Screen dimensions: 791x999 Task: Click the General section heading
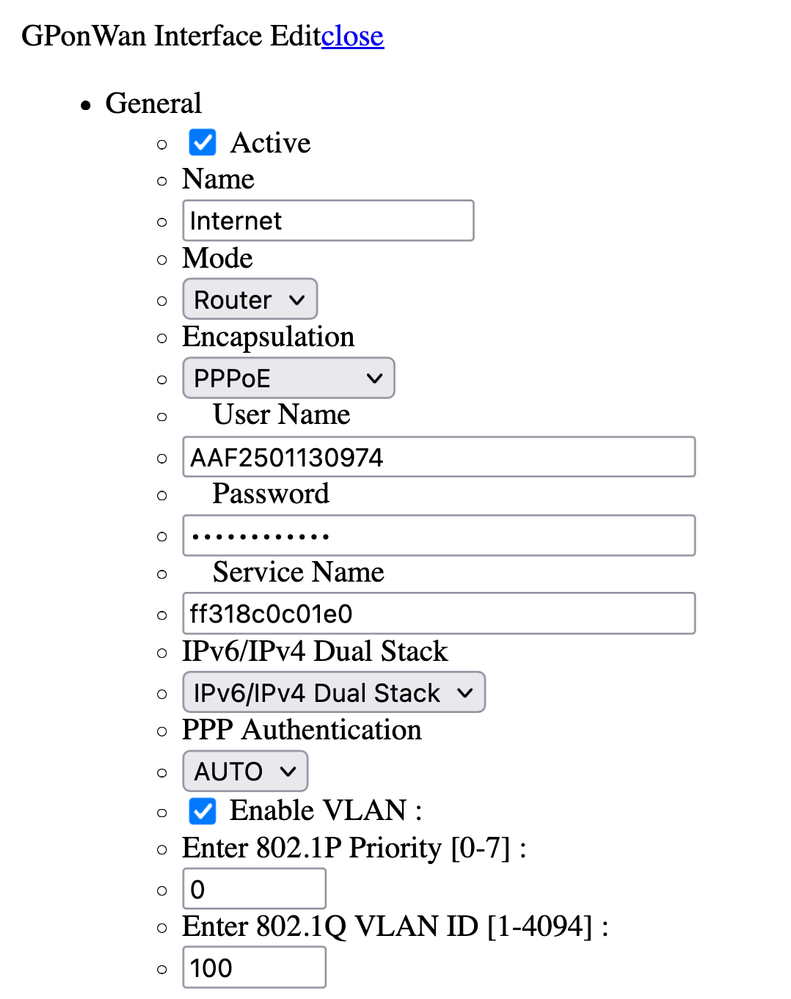[x=153, y=103]
